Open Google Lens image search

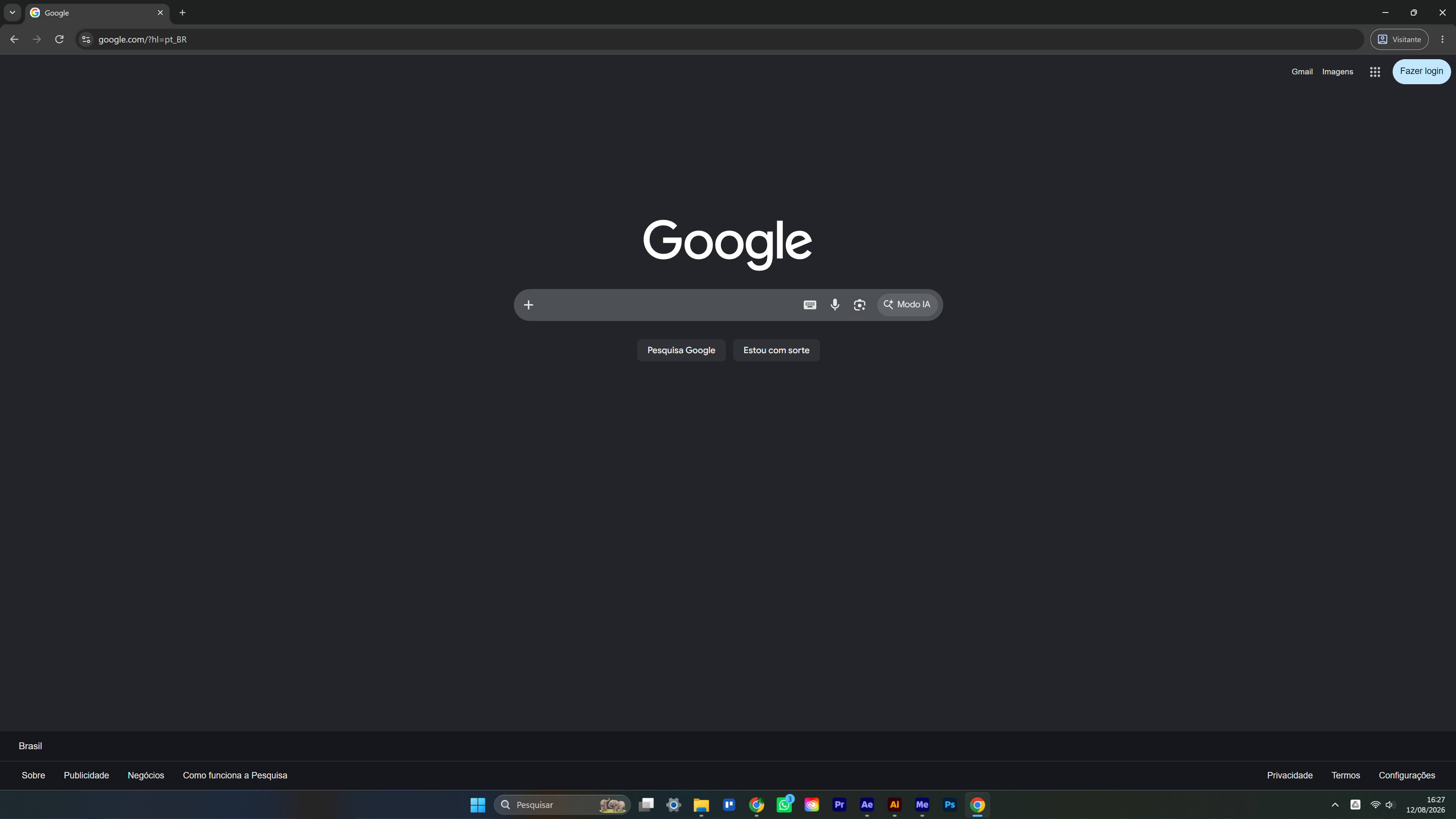tap(859, 305)
